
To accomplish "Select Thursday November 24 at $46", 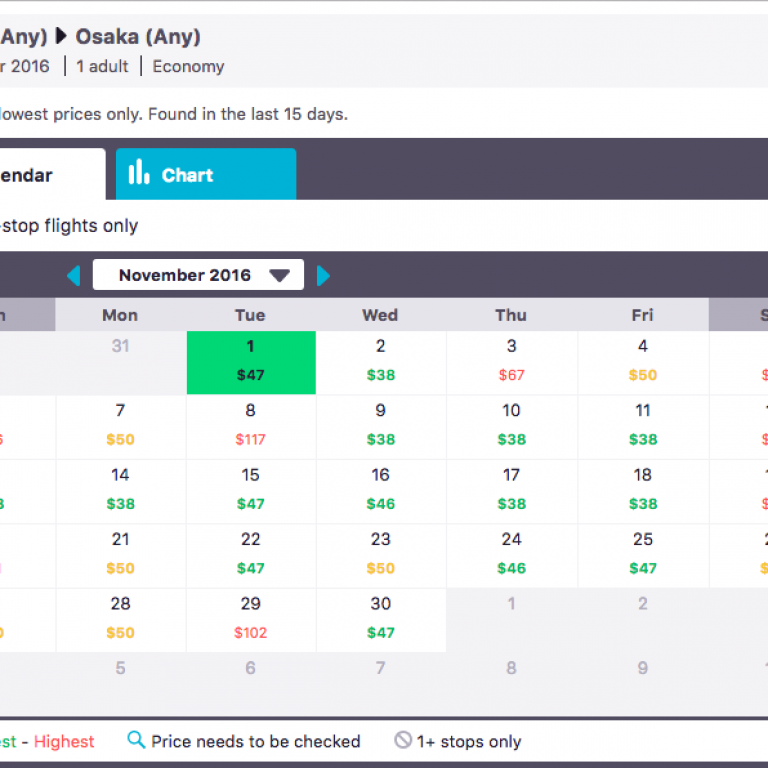I will pos(511,555).
